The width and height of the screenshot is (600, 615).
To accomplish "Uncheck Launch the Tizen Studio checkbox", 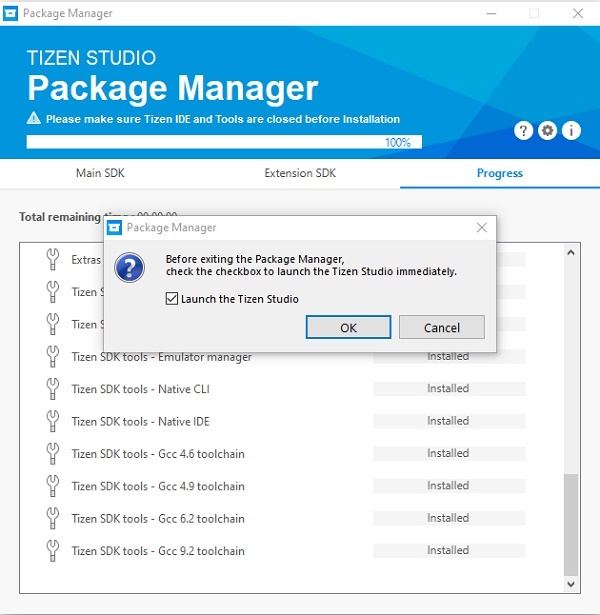I will pos(172,298).
